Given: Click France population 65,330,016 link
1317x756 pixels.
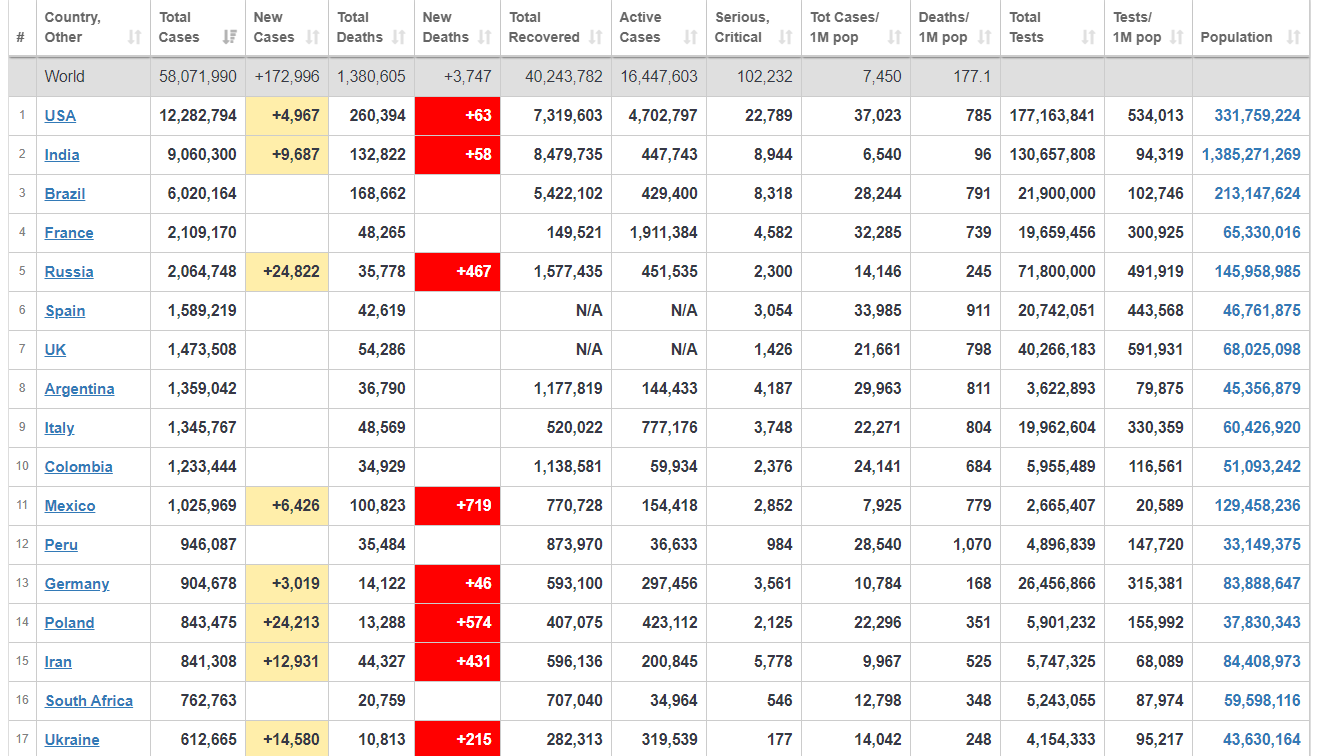Looking at the screenshot, I should coord(1262,233).
